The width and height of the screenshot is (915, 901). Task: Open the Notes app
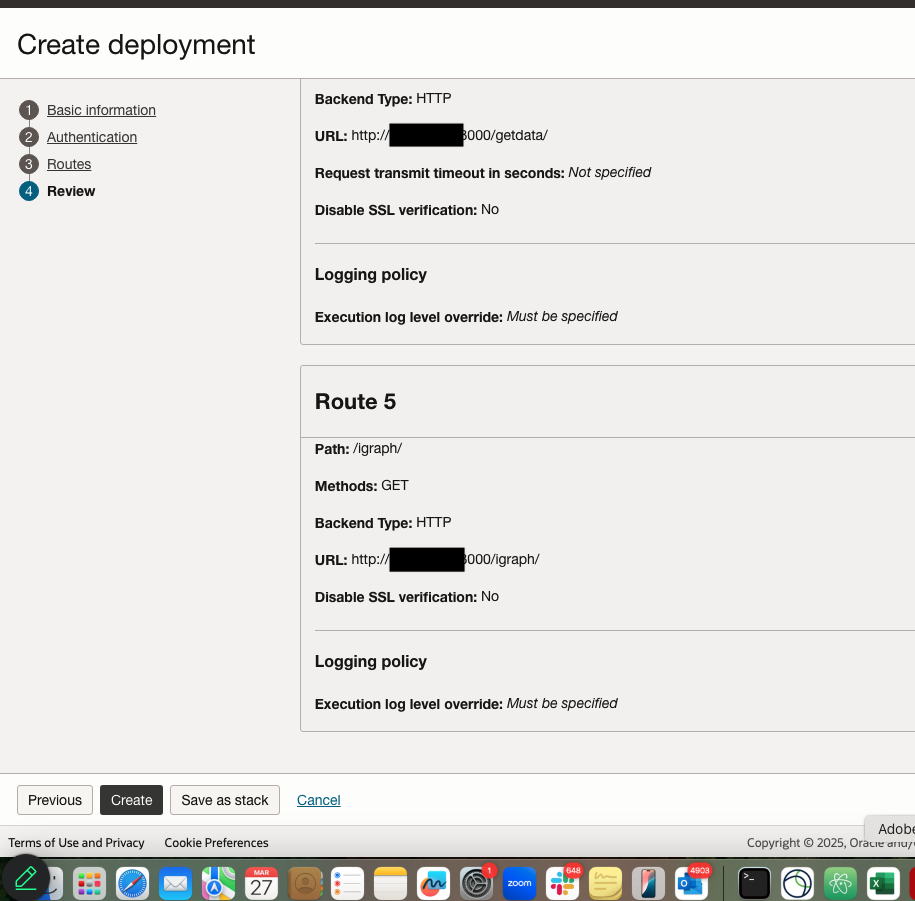pyautogui.click(x=390, y=883)
